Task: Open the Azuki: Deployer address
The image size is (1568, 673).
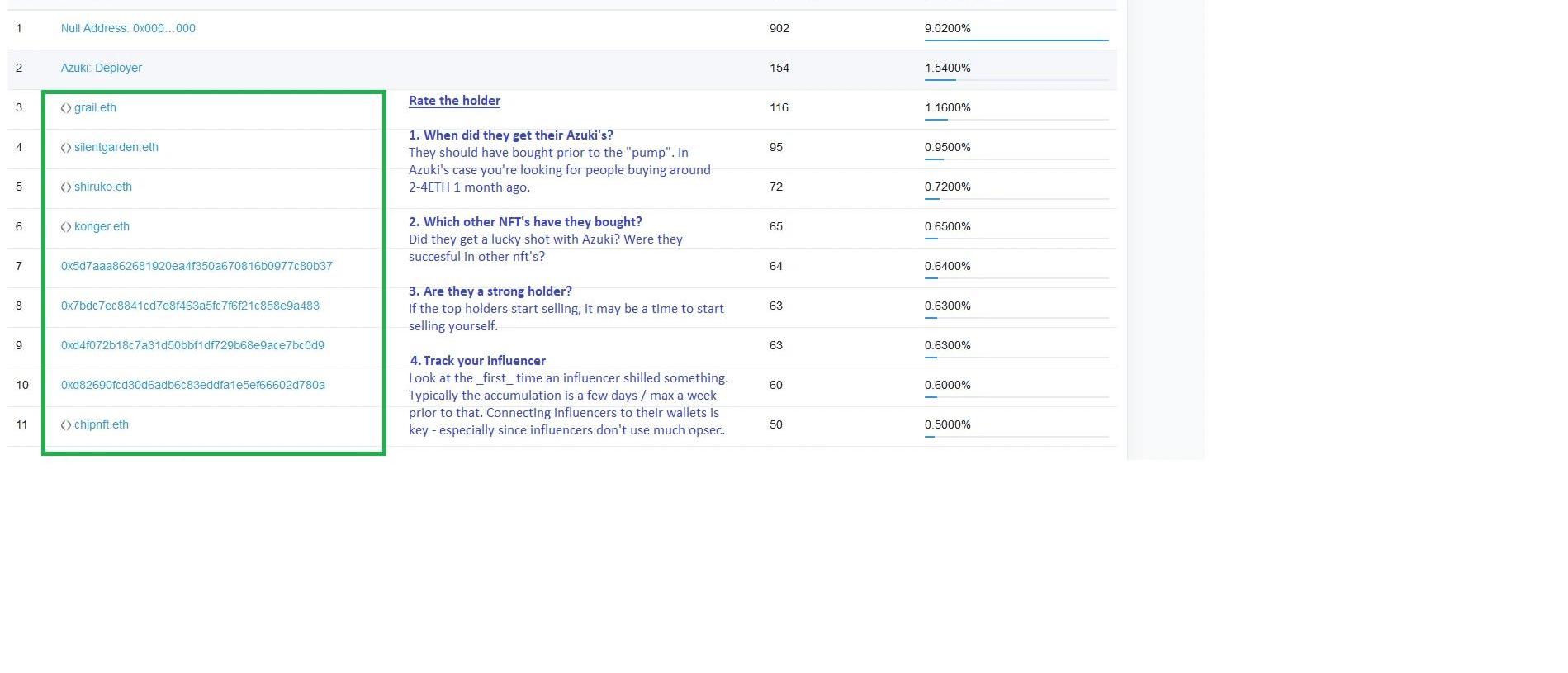Action: pyautogui.click(x=101, y=68)
